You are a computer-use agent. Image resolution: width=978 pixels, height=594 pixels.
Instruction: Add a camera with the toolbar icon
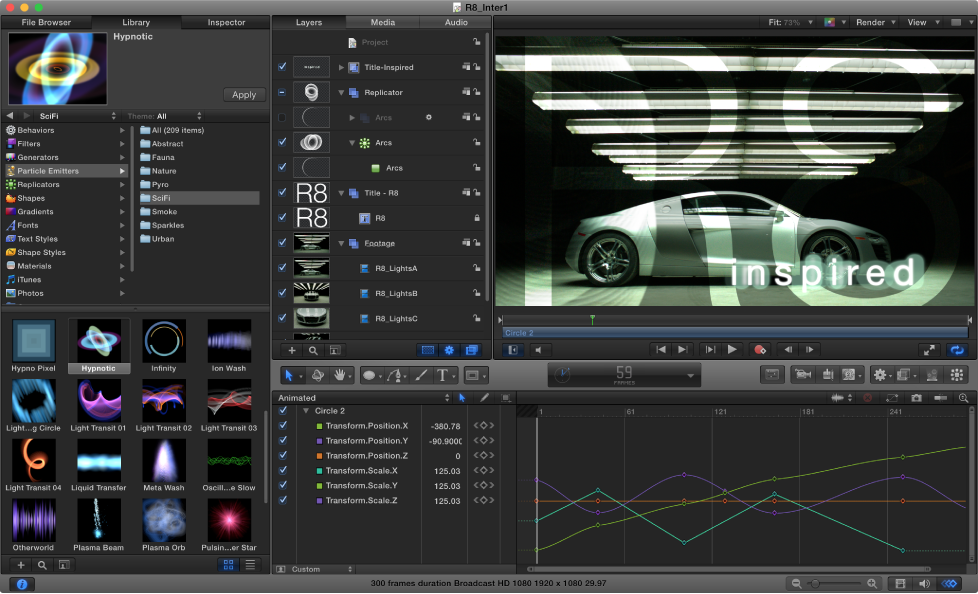click(803, 374)
